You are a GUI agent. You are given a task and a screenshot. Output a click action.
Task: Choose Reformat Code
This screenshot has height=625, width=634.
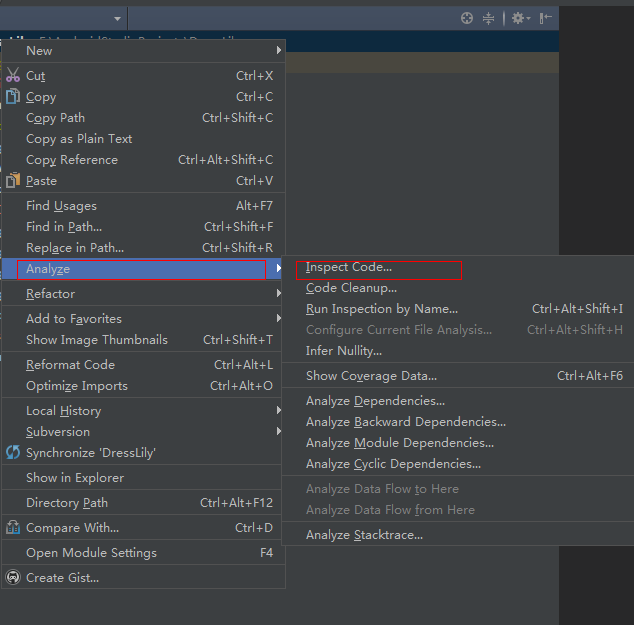tap(144, 365)
